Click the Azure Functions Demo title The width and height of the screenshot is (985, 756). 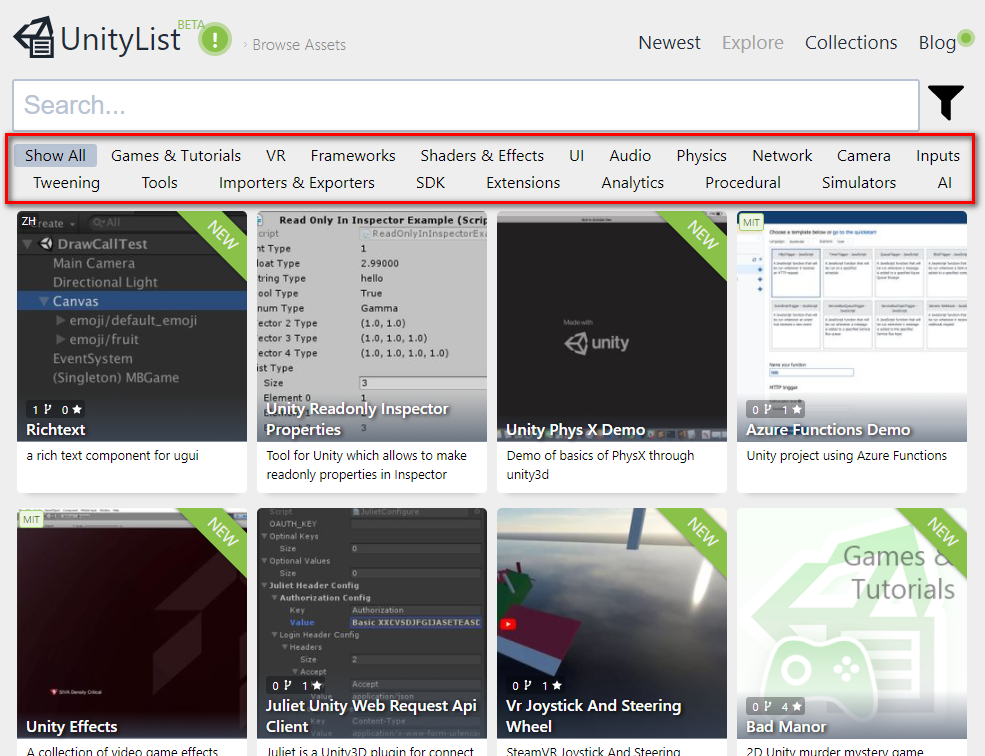(828, 430)
